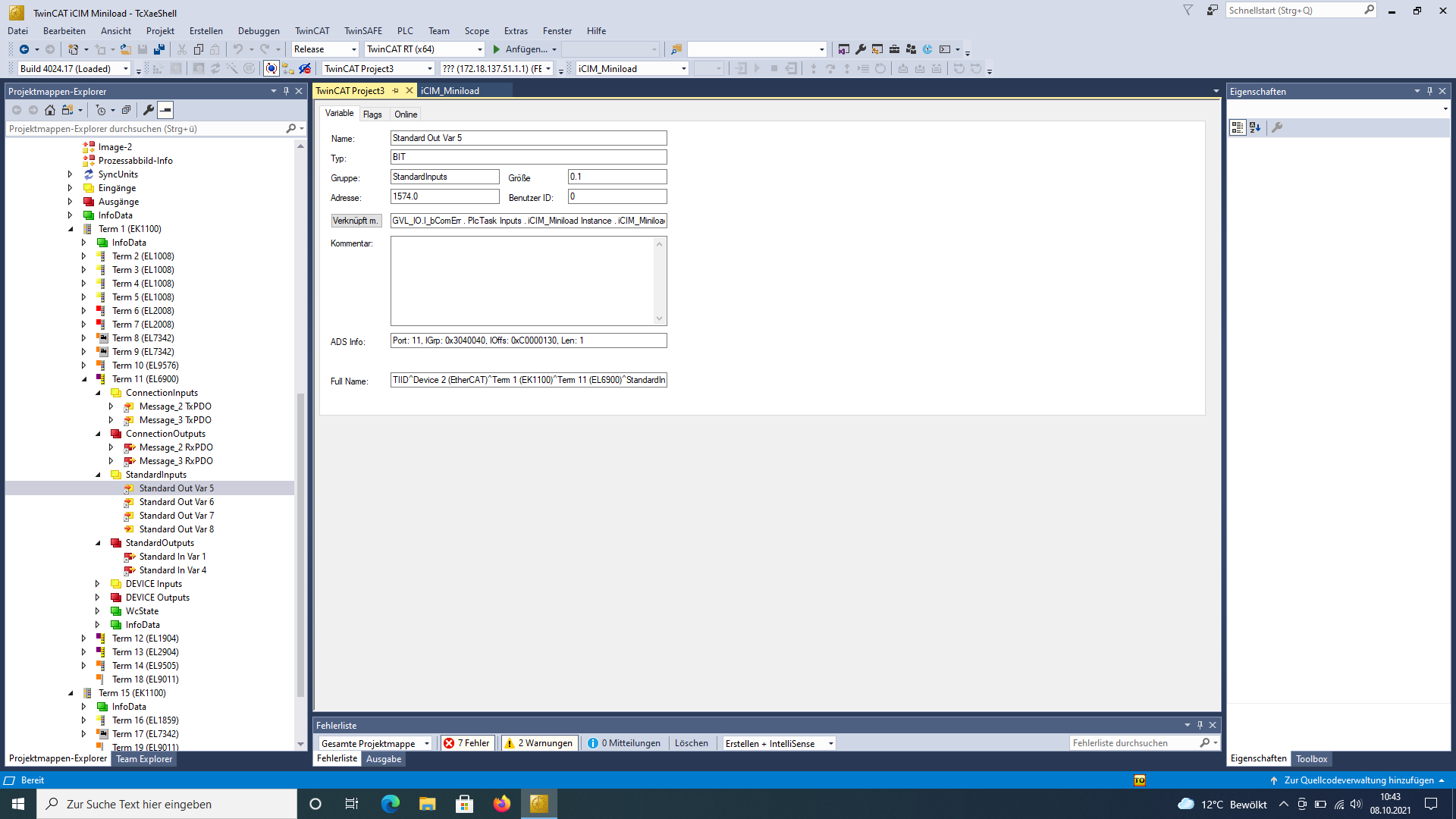The image size is (1456, 819).
Task: Toggle auto-hide pin on Fehlerliste panel
Action: click(1200, 726)
